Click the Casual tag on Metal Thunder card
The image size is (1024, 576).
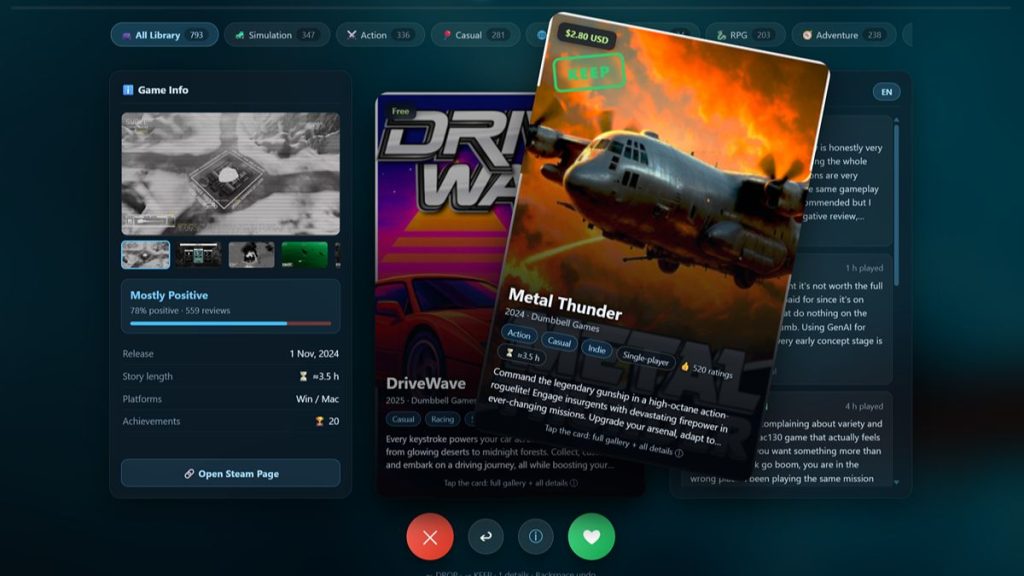pyautogui.click(x=559, y=342)
